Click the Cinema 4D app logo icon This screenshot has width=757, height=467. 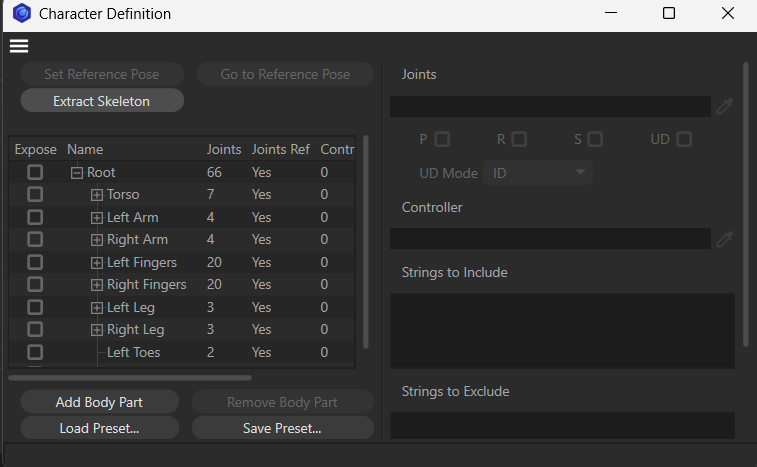[x=21, y=14]
